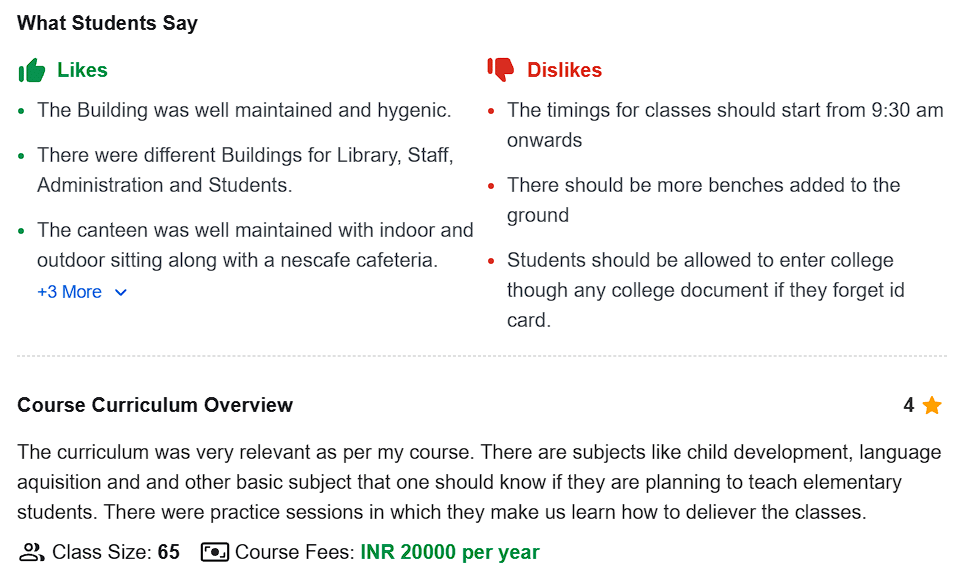This screenshot has width=963, height=576.
Task: Click the dislike about class timings at 9:30
Action: (x=724, y=125)
